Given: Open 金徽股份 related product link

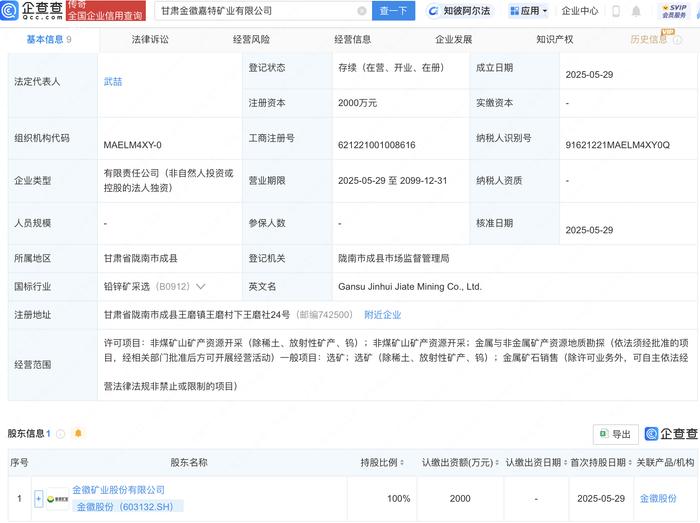Looking at the screenshot, I should 658,498.
